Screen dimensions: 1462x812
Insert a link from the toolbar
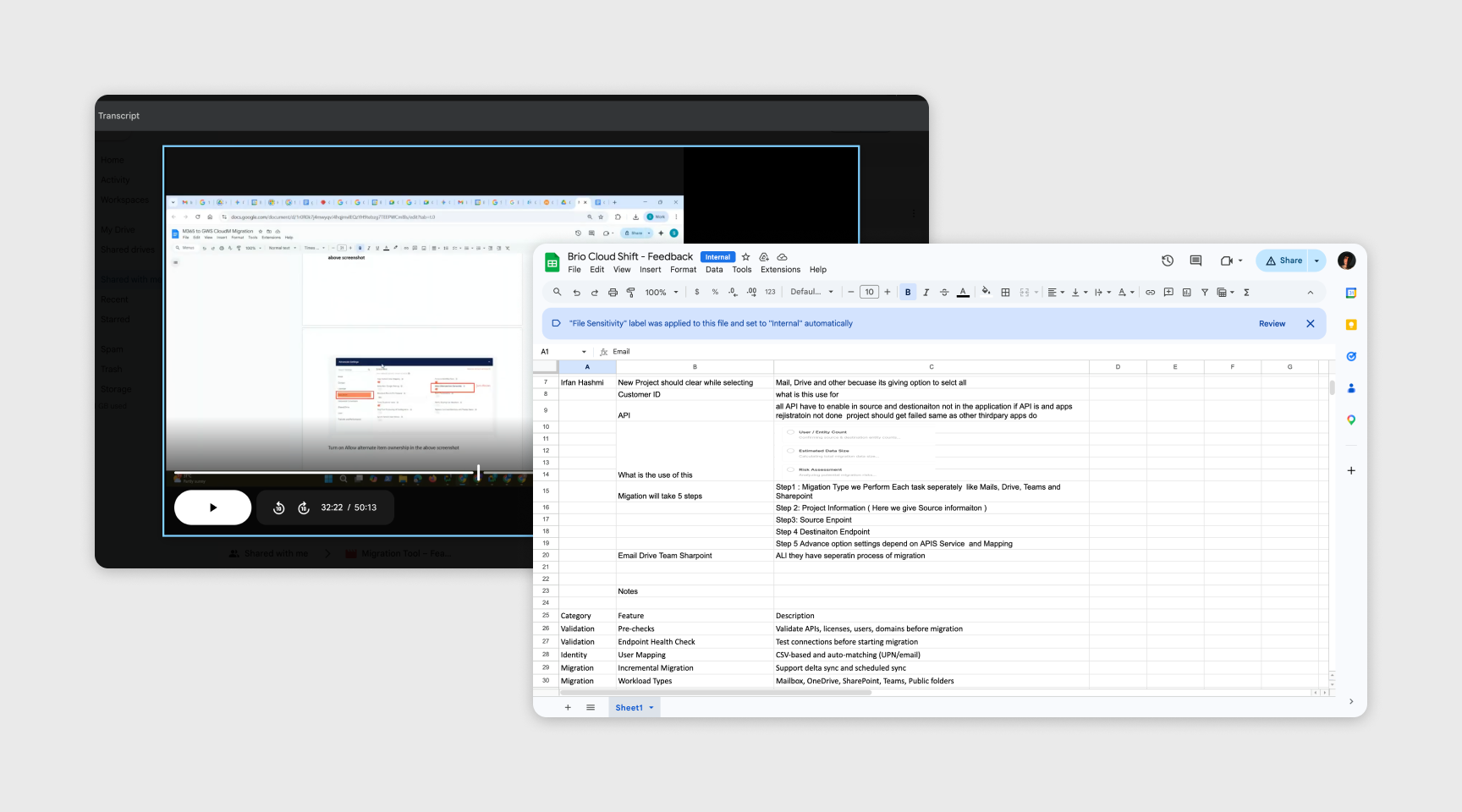point(1150,292)
